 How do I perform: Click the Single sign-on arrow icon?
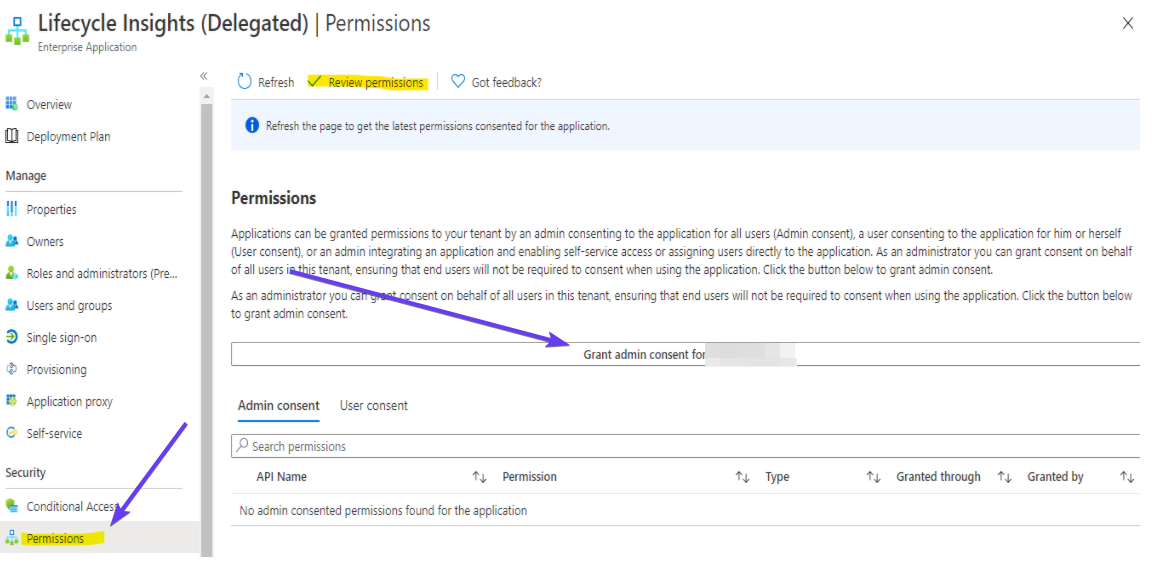[x=11, y=337]
